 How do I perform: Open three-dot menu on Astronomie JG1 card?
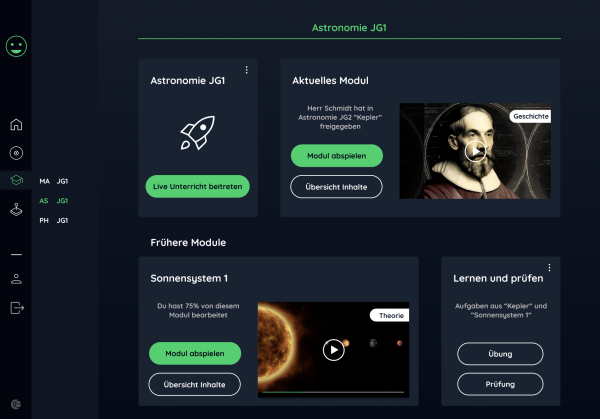pos(246,70)
